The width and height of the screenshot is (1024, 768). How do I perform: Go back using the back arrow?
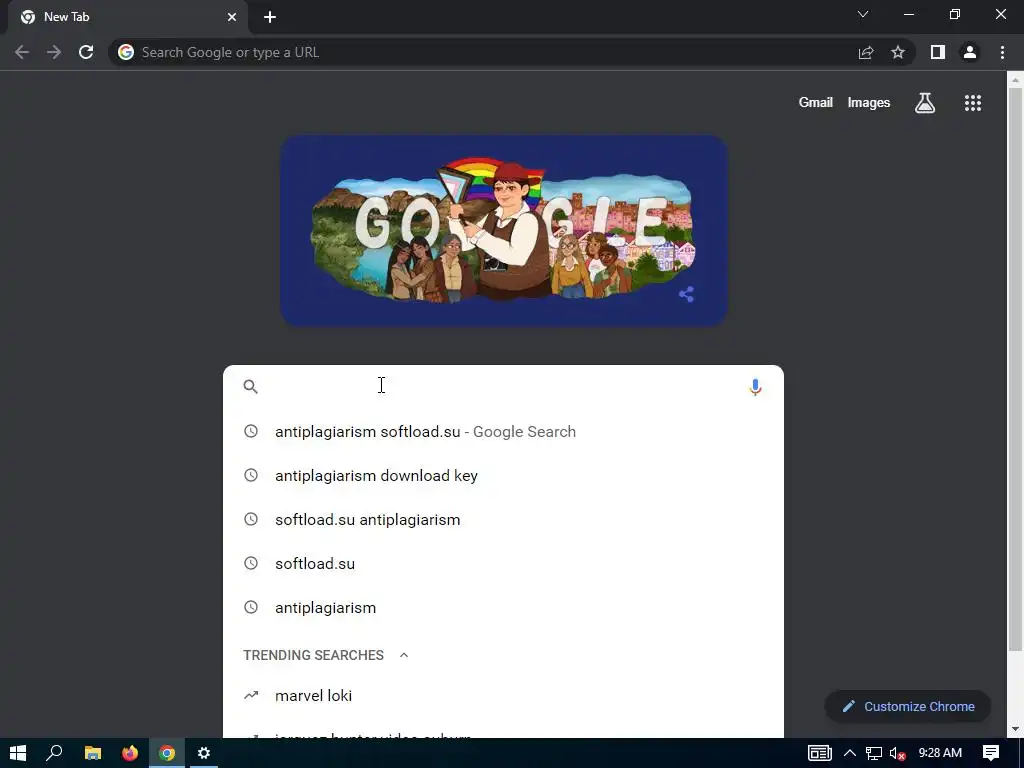click(x=22, y=52)
